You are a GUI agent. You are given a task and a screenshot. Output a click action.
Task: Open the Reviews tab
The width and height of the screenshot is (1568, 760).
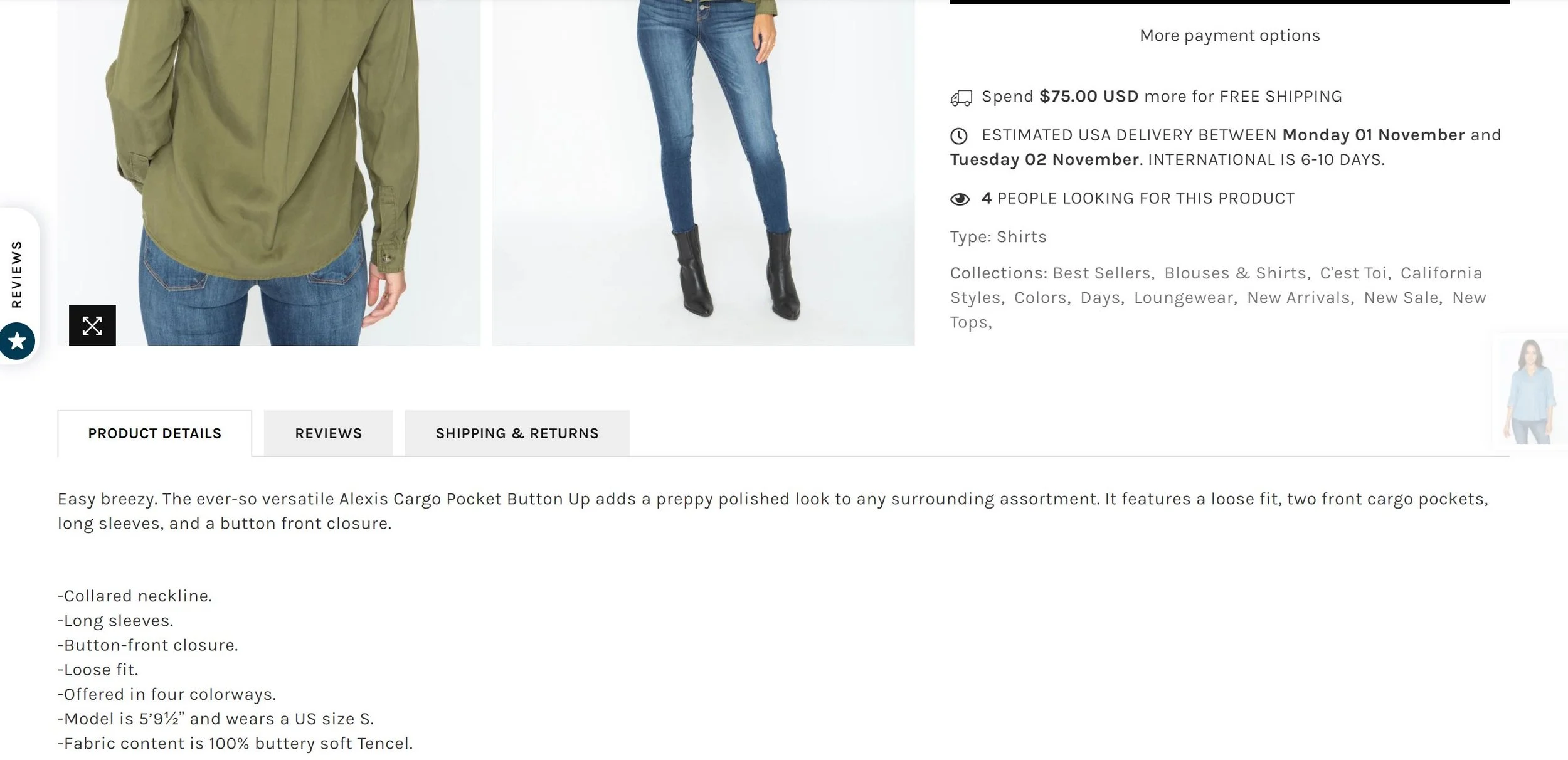(329, 433)
